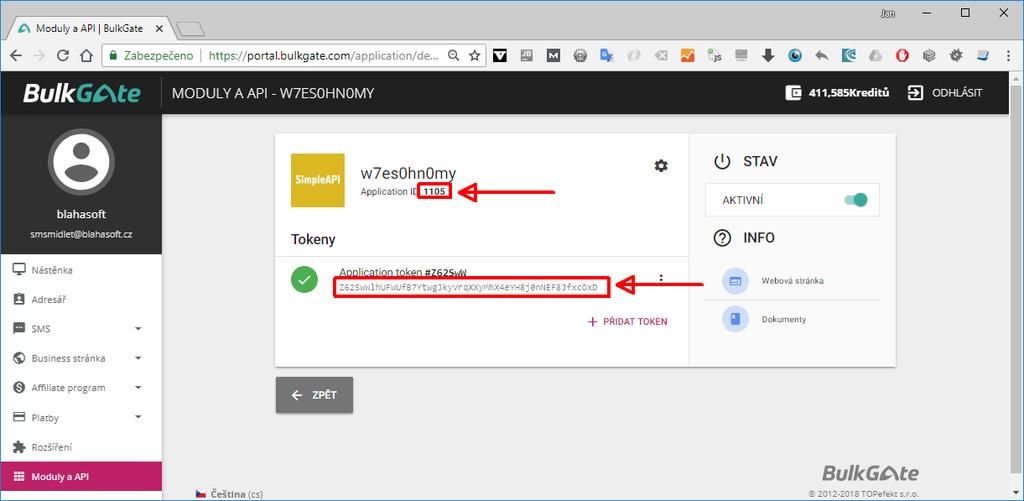Expand Affiliate program dropdown arrow
Viewport: 1024px width, 501px height.
[138, 388]
